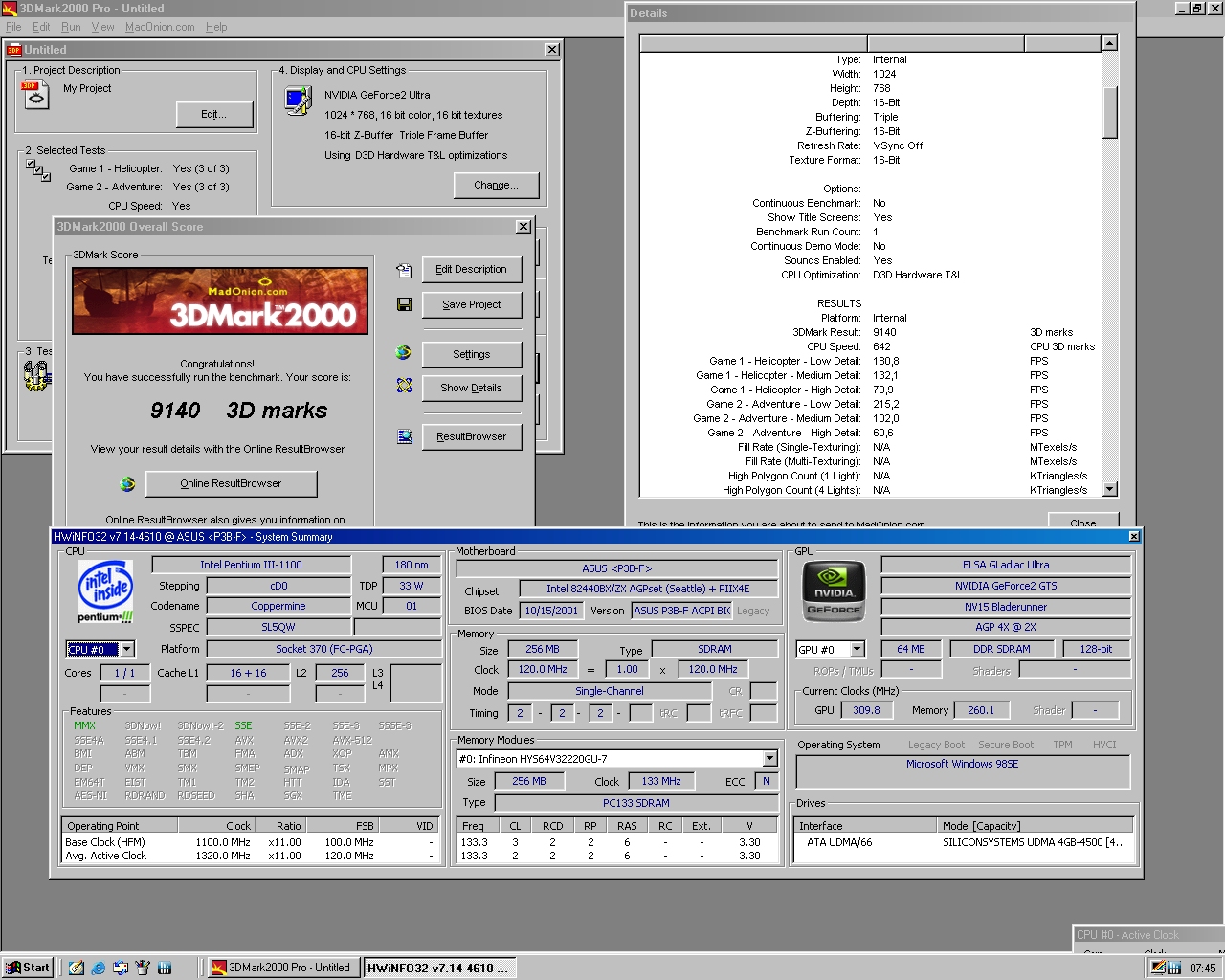1225x980 pixels.
Task: Open the GPU #0 selector dropdown
Action: (x=857, y=650)
